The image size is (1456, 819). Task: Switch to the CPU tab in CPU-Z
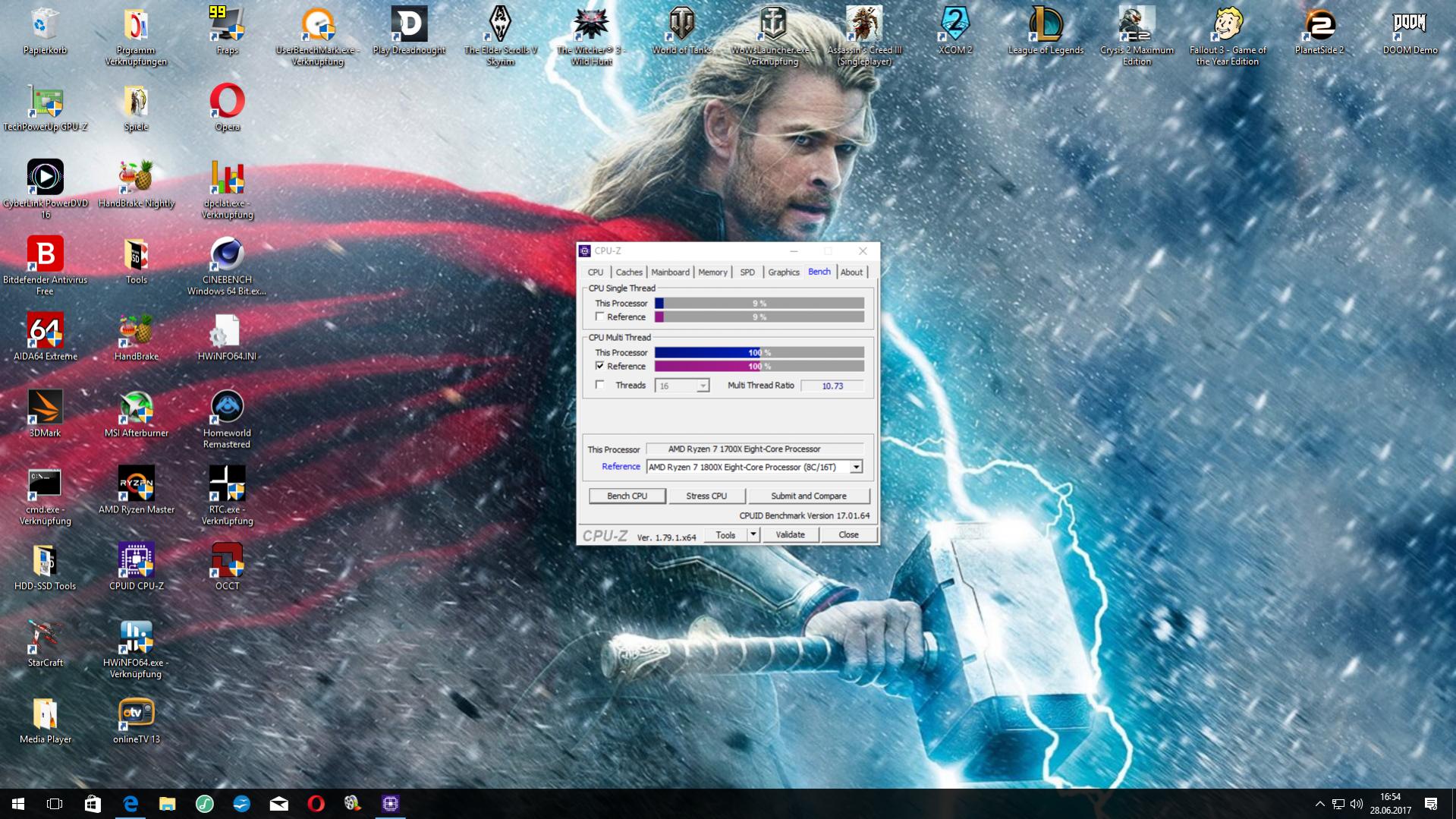pos(596,272)
